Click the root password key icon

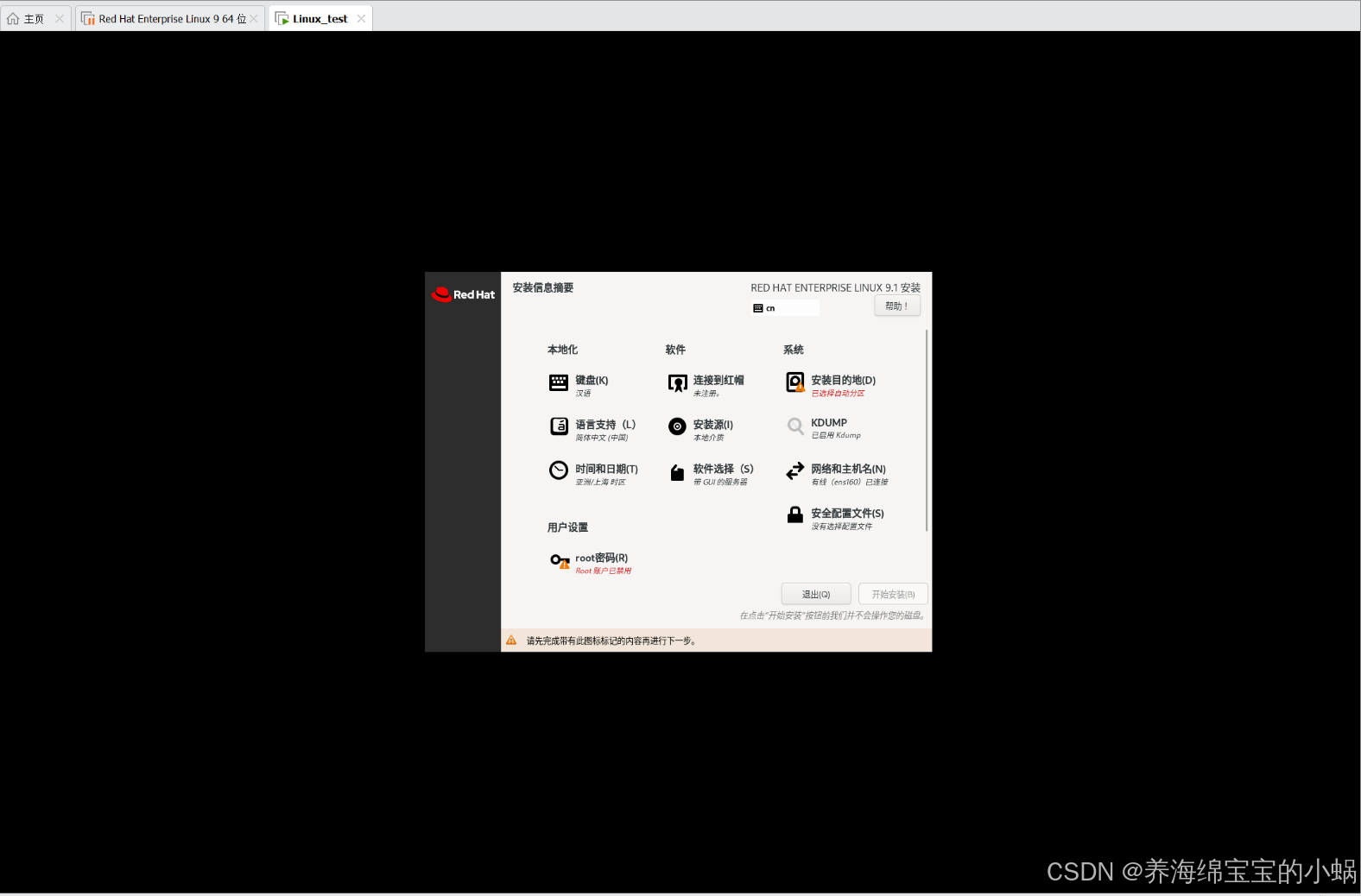click(x=560, y=561)
